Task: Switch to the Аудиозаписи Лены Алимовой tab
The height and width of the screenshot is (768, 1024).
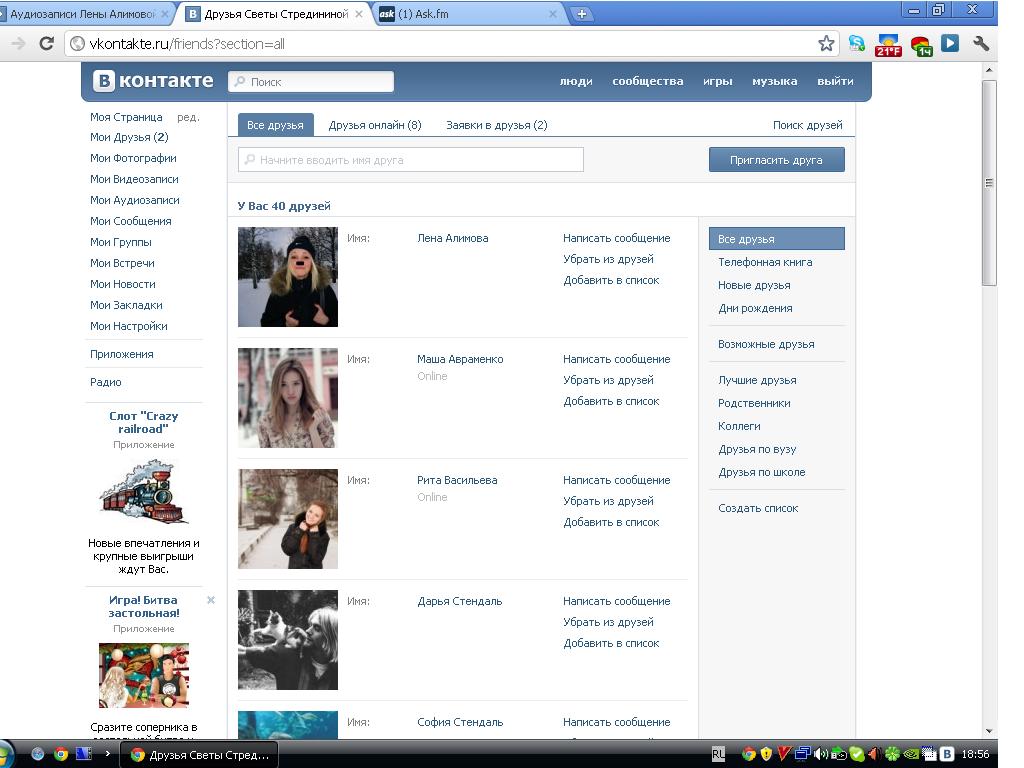Action: click(84, 14)
